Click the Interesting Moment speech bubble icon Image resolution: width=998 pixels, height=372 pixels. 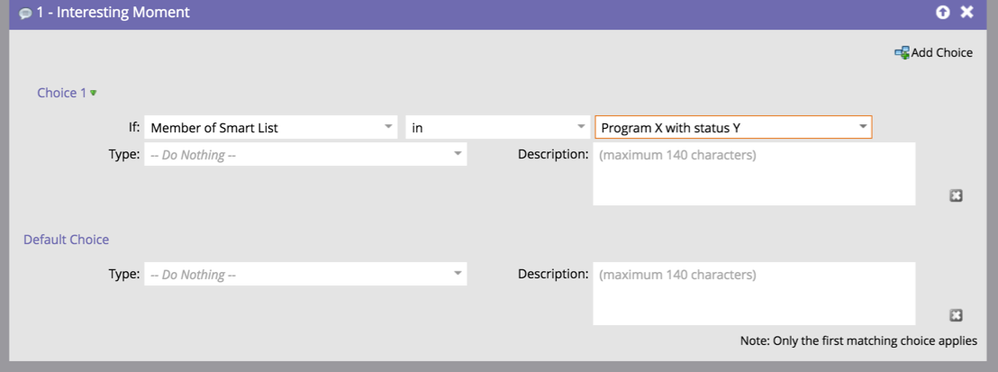(26, 13)
